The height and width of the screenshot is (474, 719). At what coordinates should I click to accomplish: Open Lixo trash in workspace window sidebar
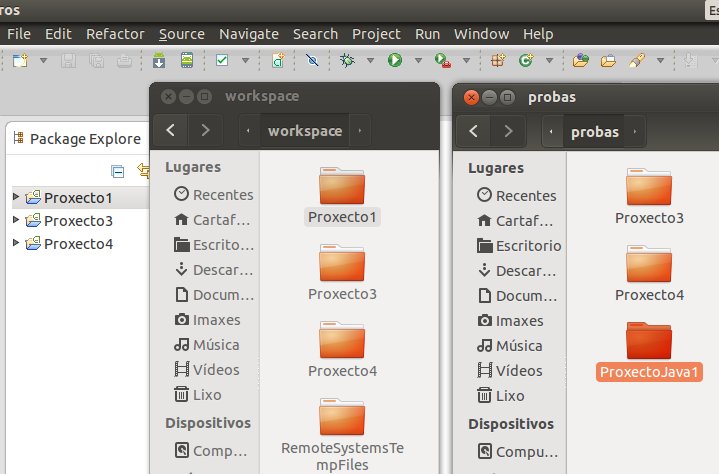point(198,394)
